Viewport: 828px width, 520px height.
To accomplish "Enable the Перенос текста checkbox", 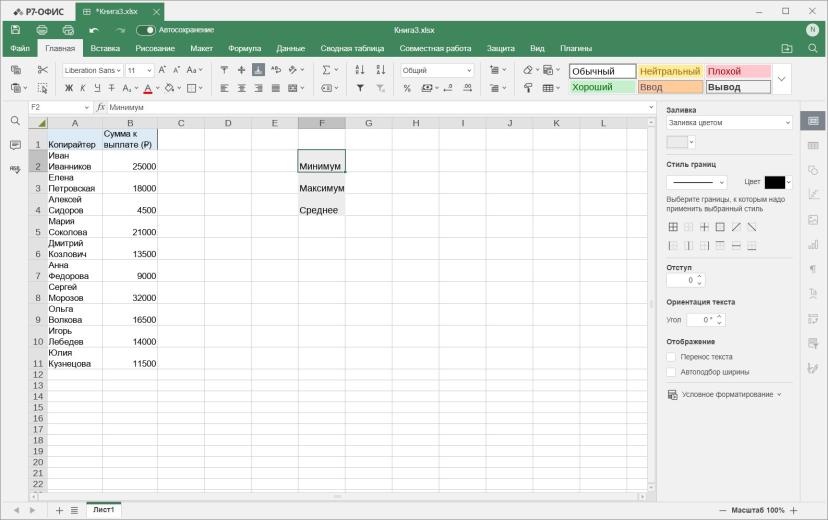I will pos(671,357).
